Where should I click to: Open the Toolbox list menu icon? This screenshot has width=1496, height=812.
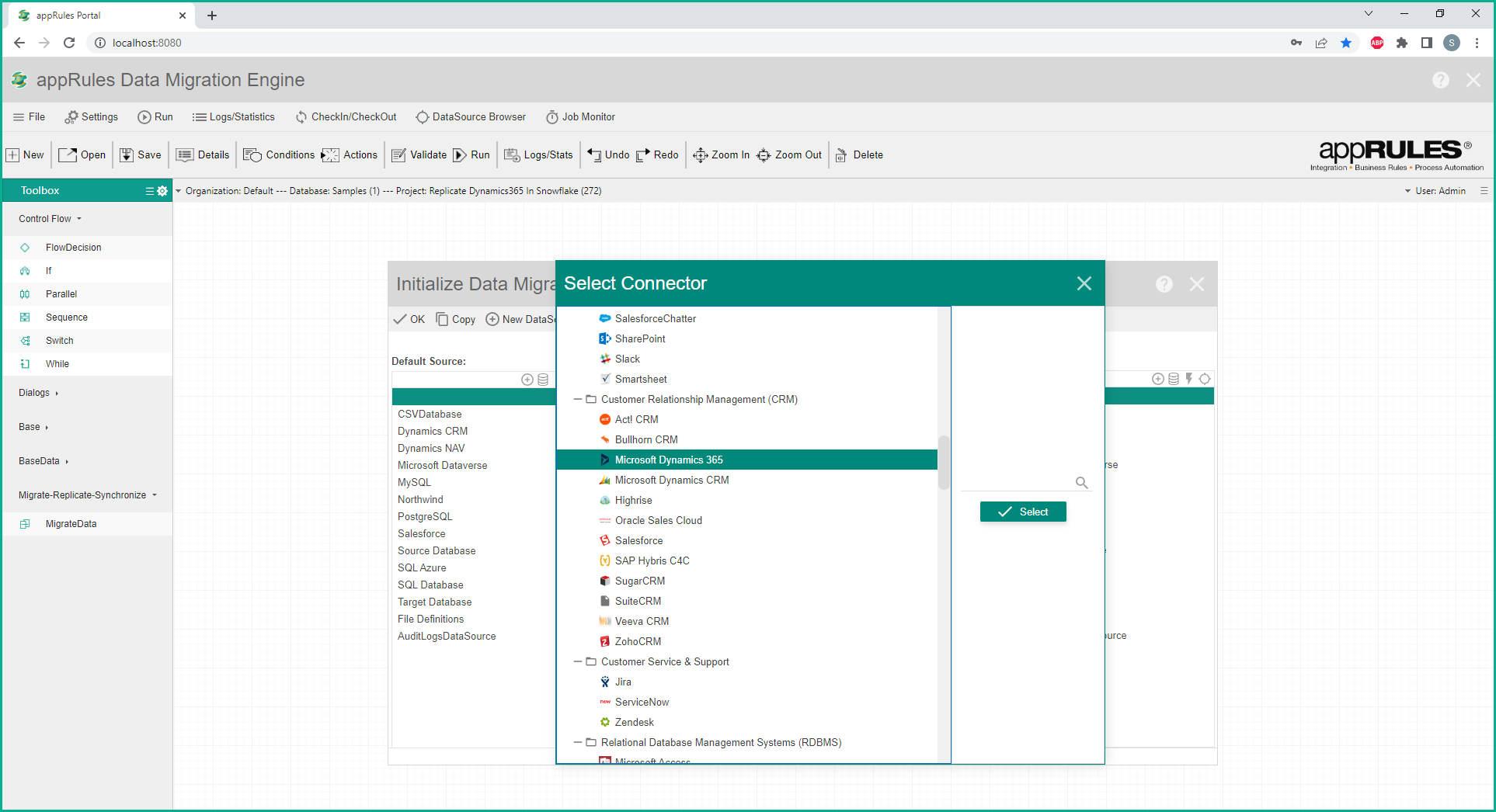coord(150,191)
